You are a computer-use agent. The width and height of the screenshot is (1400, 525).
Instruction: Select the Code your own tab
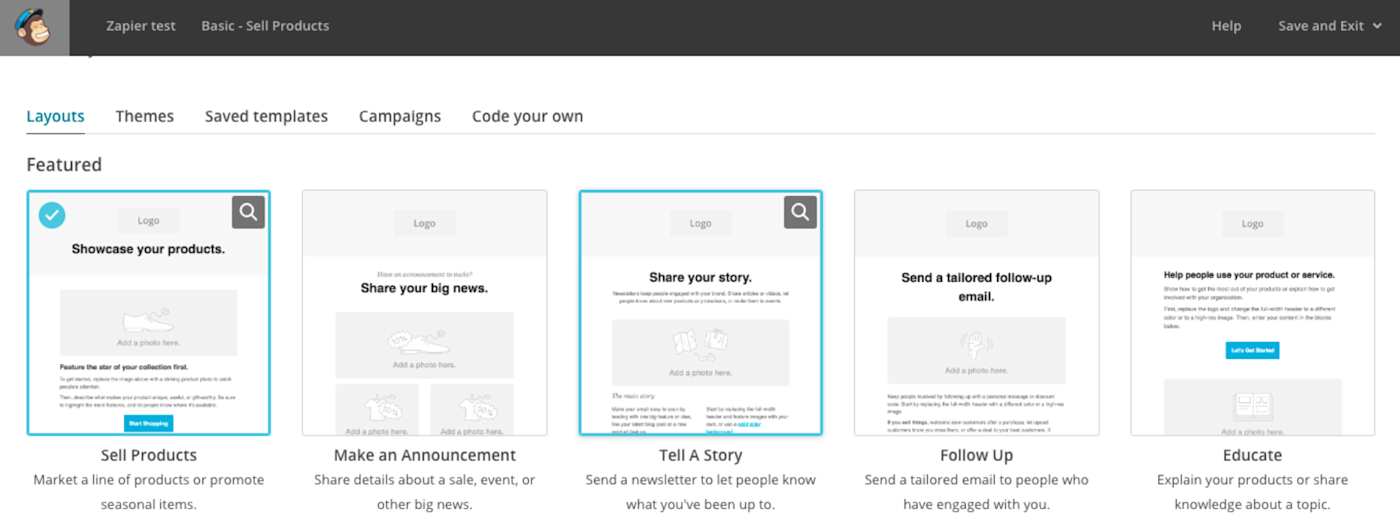click(x=528, y=116)
